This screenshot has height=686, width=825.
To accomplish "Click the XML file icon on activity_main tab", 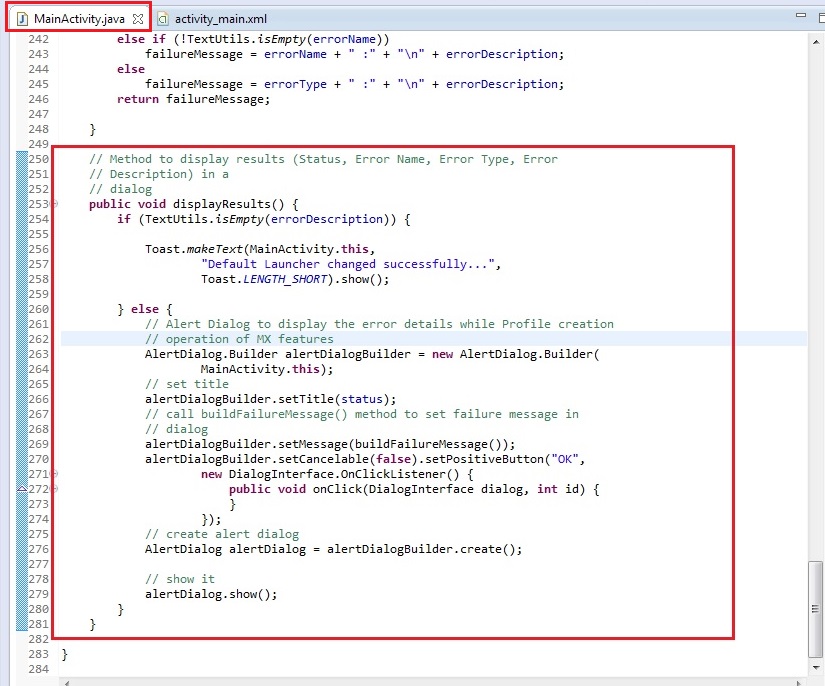I will (163, 19).
